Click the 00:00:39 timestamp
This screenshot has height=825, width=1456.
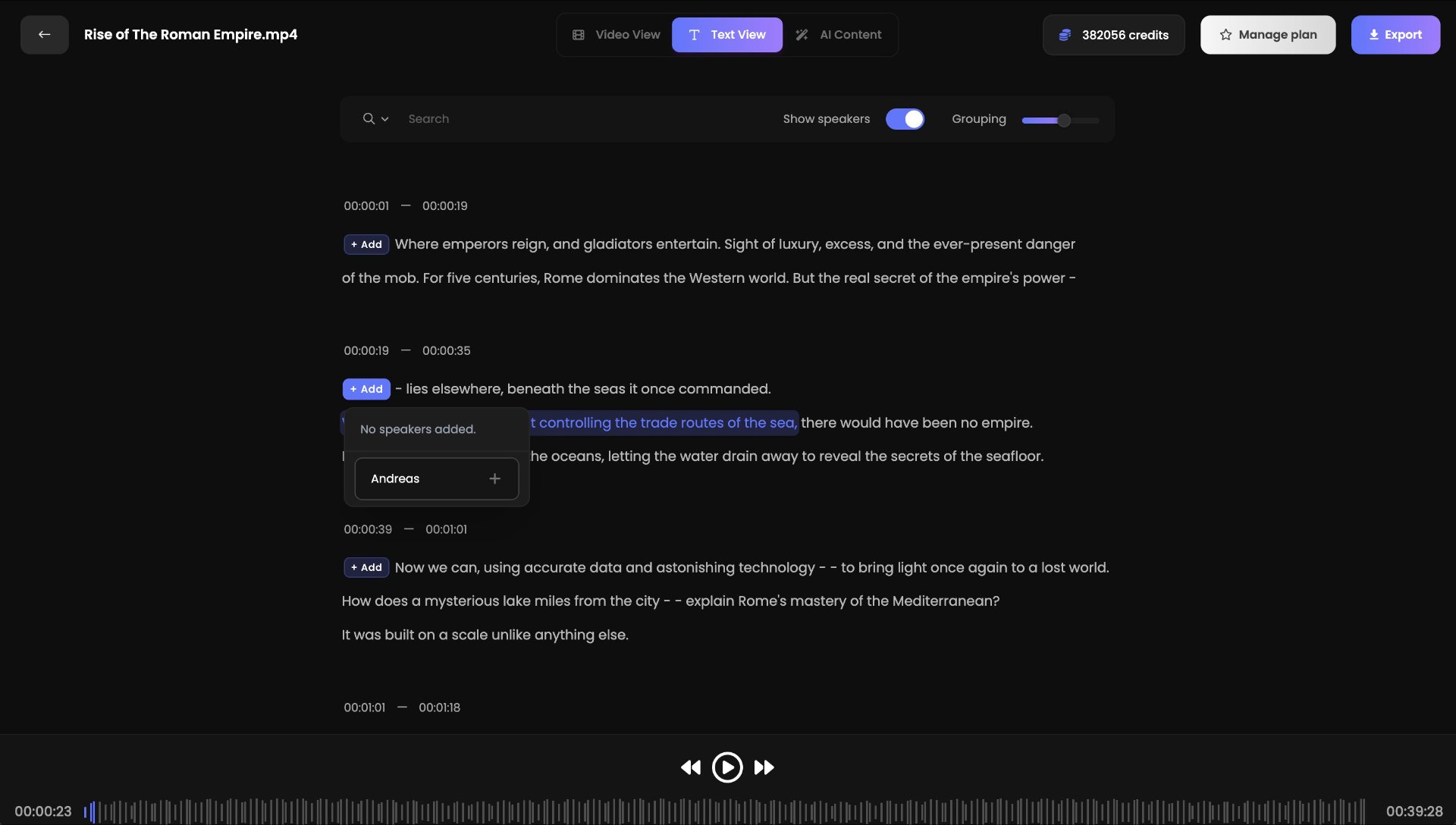[368, 529]
